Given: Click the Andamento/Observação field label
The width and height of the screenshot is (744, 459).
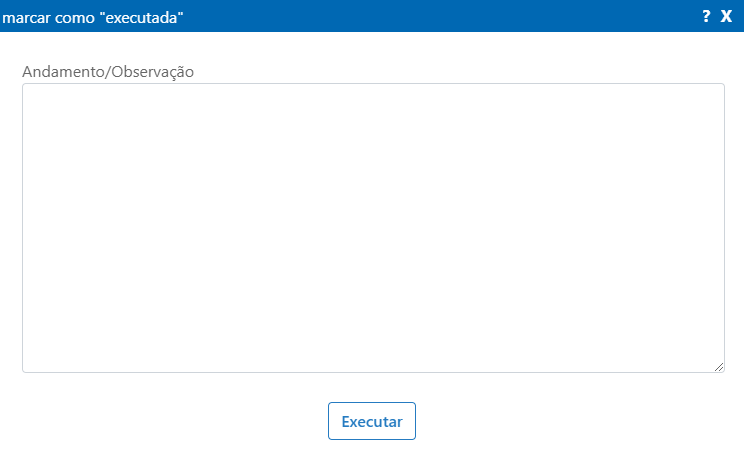Looking at the screenshot, I should click(108, 72).
